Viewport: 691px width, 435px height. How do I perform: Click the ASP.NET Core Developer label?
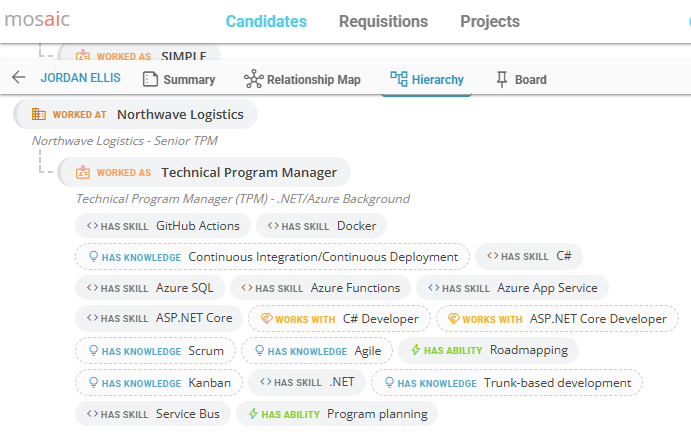pyautogui.click(x=598, y=319)
